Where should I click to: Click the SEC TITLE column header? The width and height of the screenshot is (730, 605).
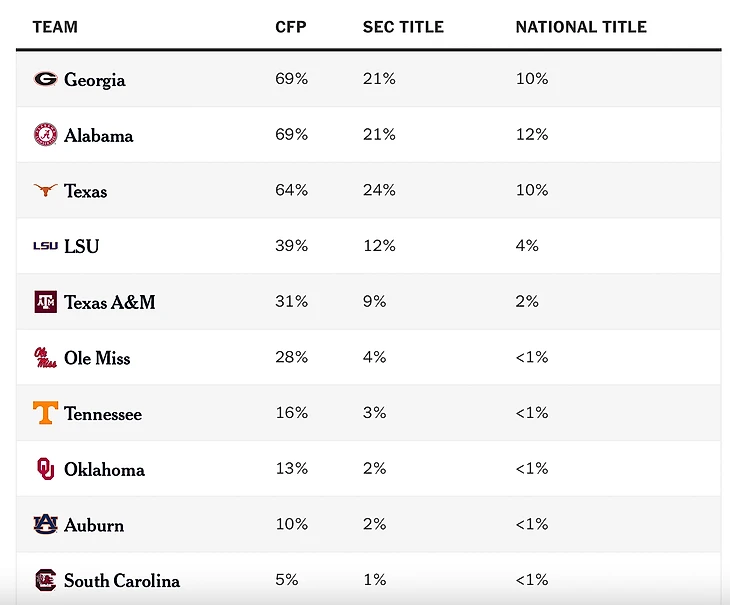coord(403,27)
